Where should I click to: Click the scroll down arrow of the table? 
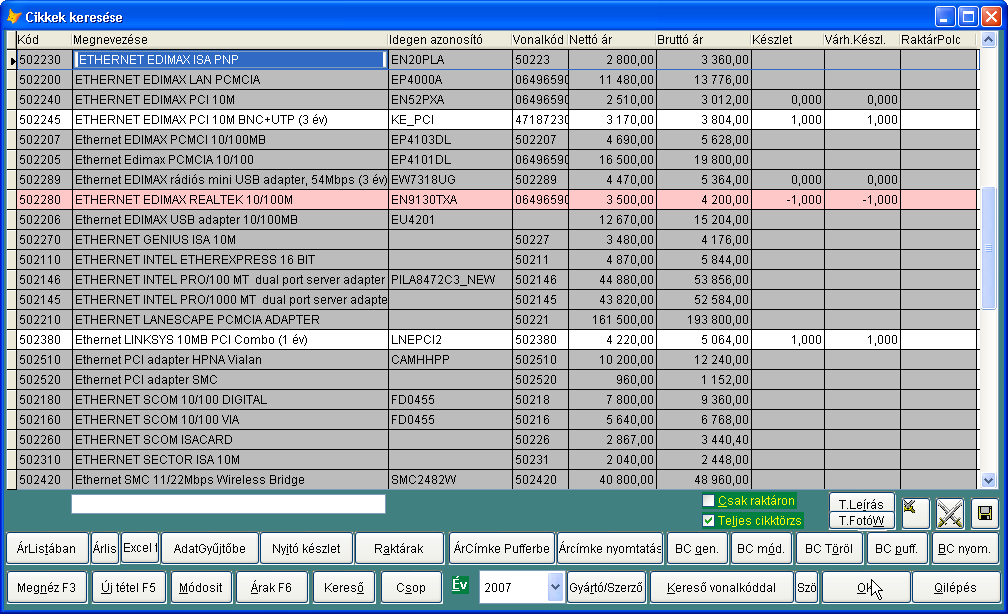click(989, 480)
